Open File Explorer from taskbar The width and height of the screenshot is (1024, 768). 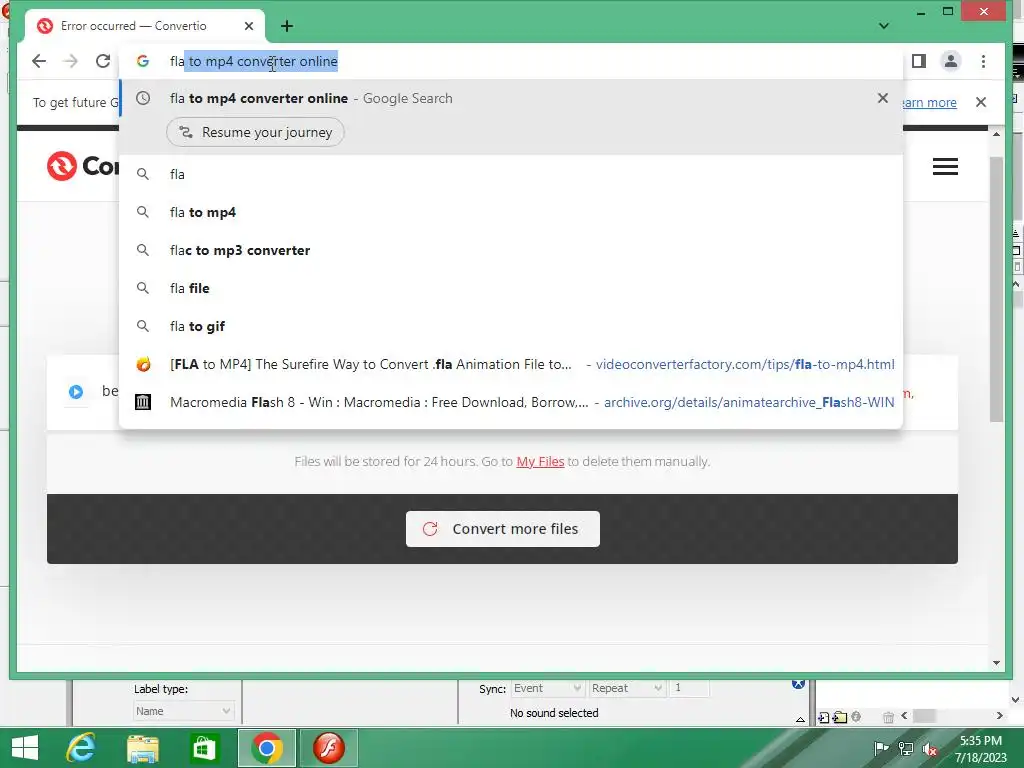142,748
